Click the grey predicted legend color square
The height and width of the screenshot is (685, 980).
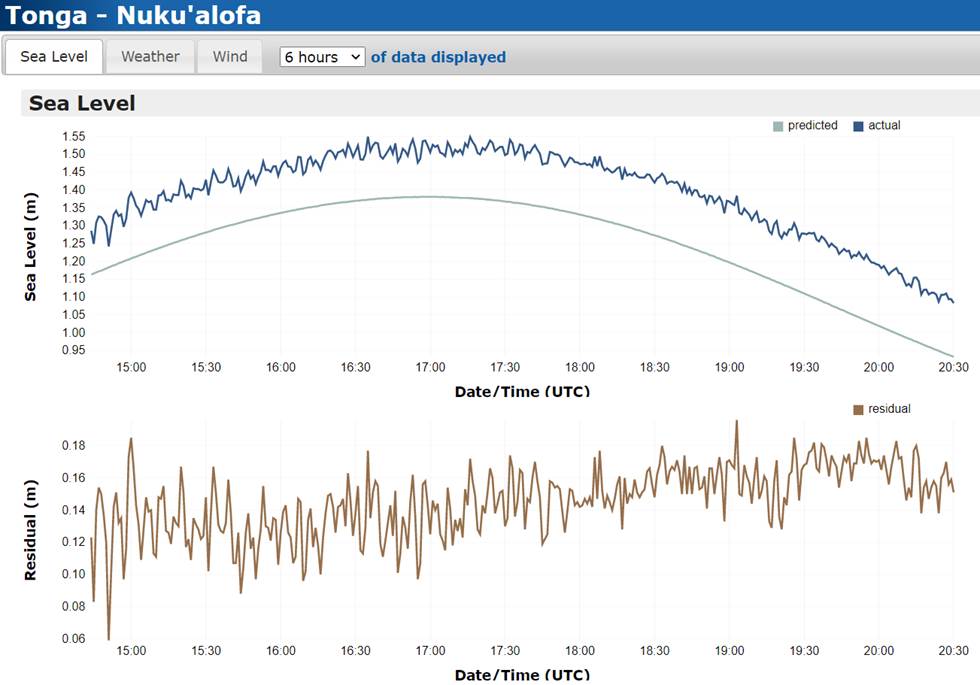coord(778,126)
